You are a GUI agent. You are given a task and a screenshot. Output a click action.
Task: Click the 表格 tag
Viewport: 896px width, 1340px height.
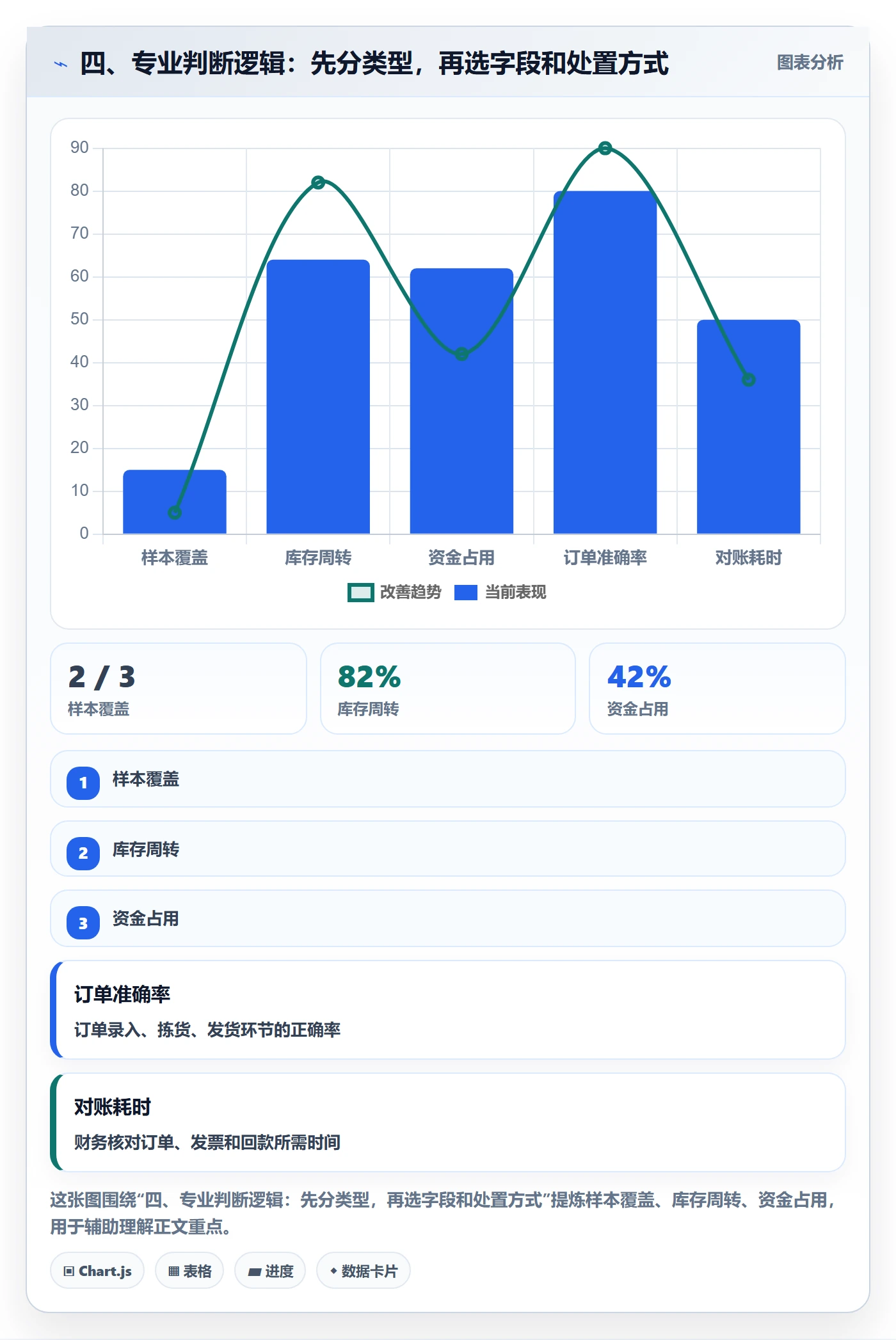189,1271
